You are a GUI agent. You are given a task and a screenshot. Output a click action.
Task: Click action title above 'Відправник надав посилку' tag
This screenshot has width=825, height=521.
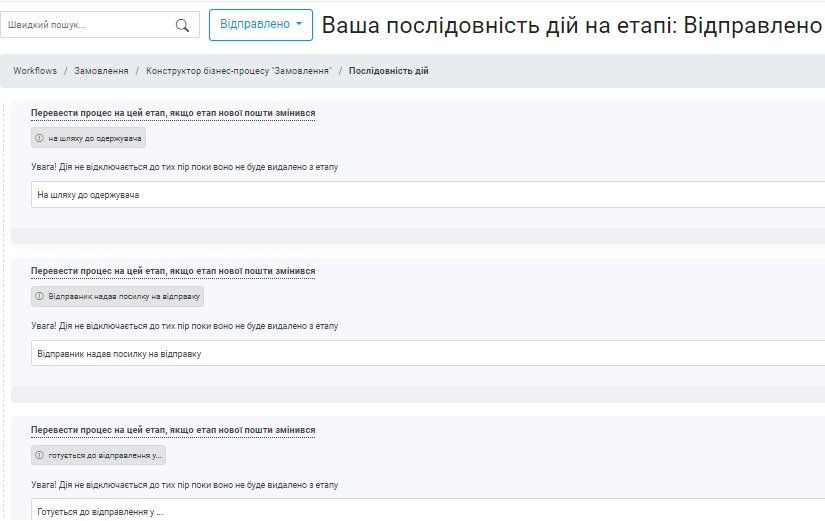click(x=173, y=270)
